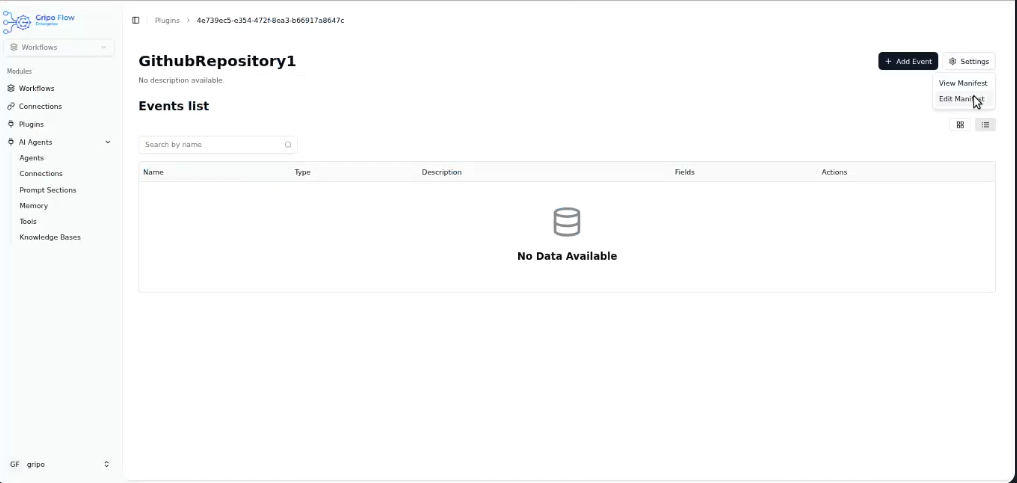The height and width of the screenshot is (483, 1017).
Task: Toggle the sidebar panel icon
Action: (x=136, y=20)
